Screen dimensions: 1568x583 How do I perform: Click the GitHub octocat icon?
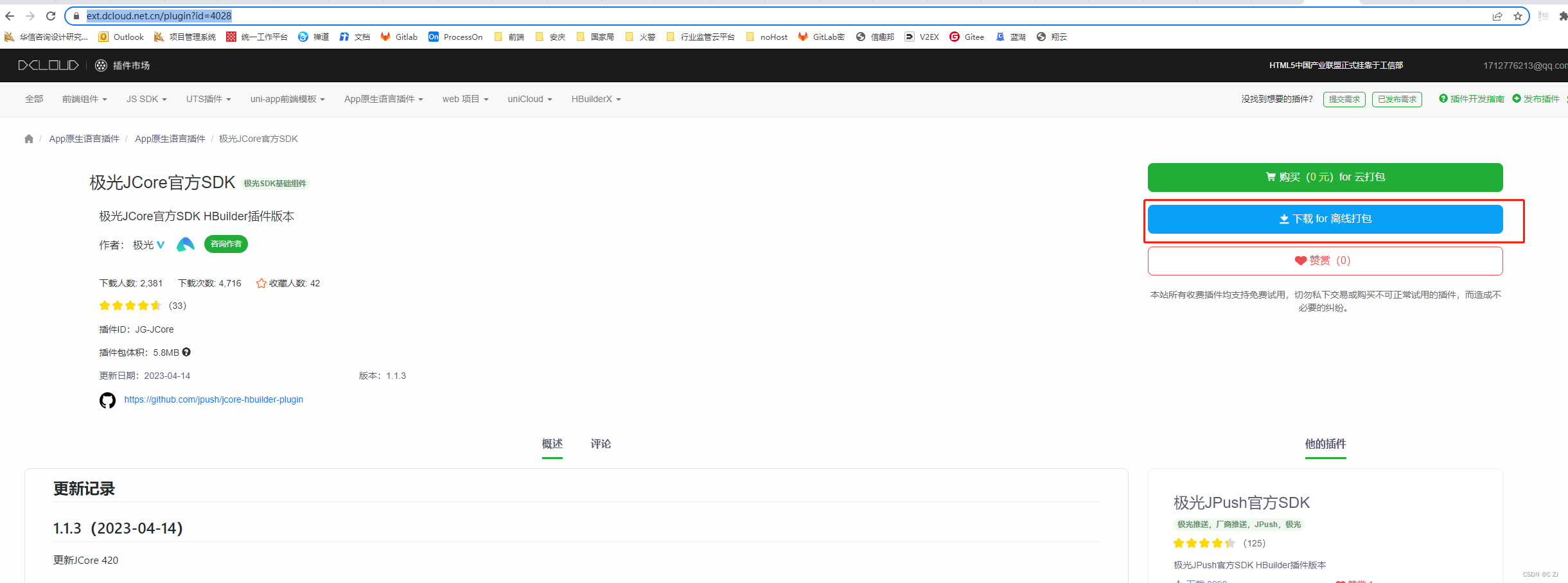(x=107, y=400)
